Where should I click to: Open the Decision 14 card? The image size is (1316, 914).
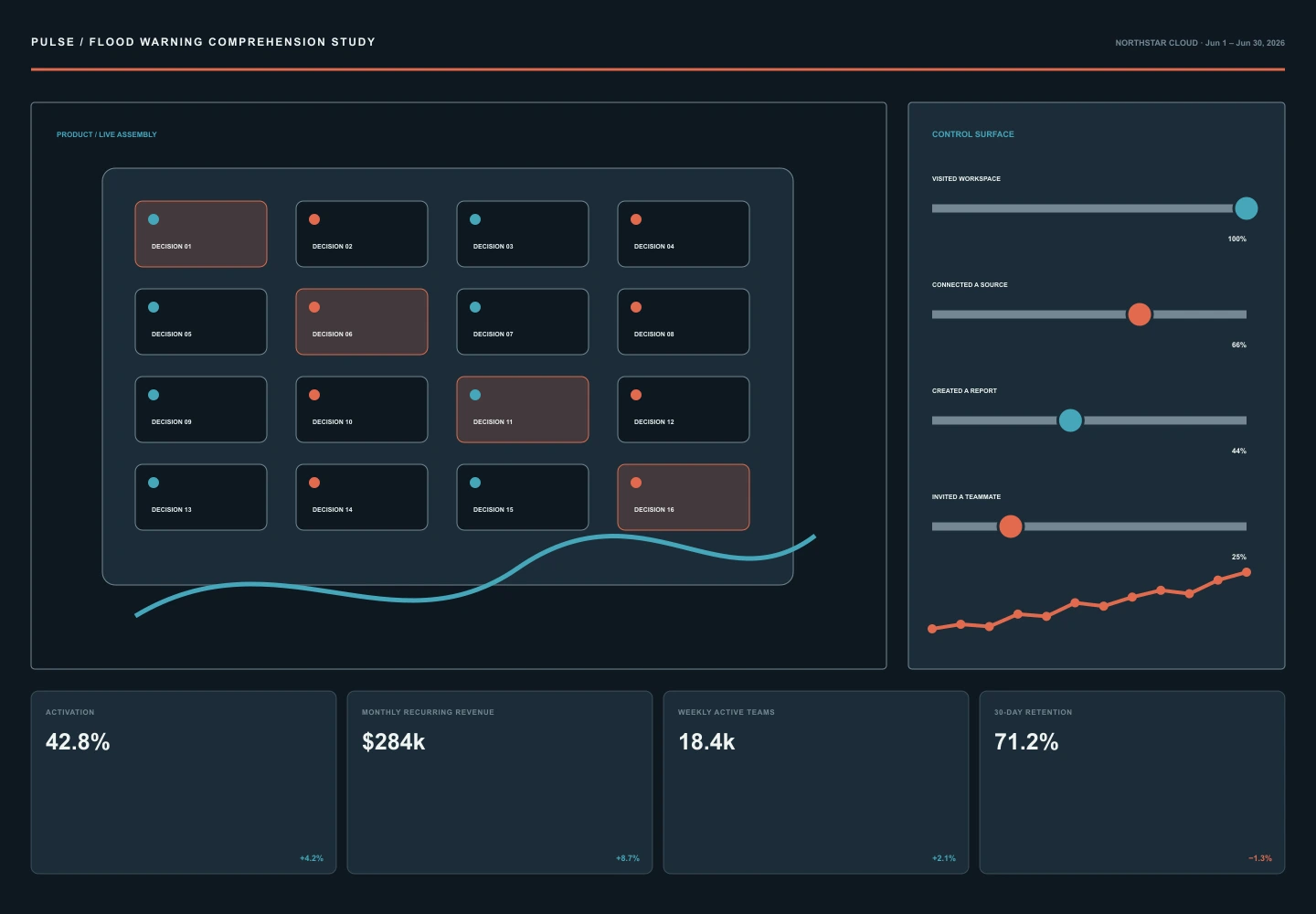click(362, 497)
